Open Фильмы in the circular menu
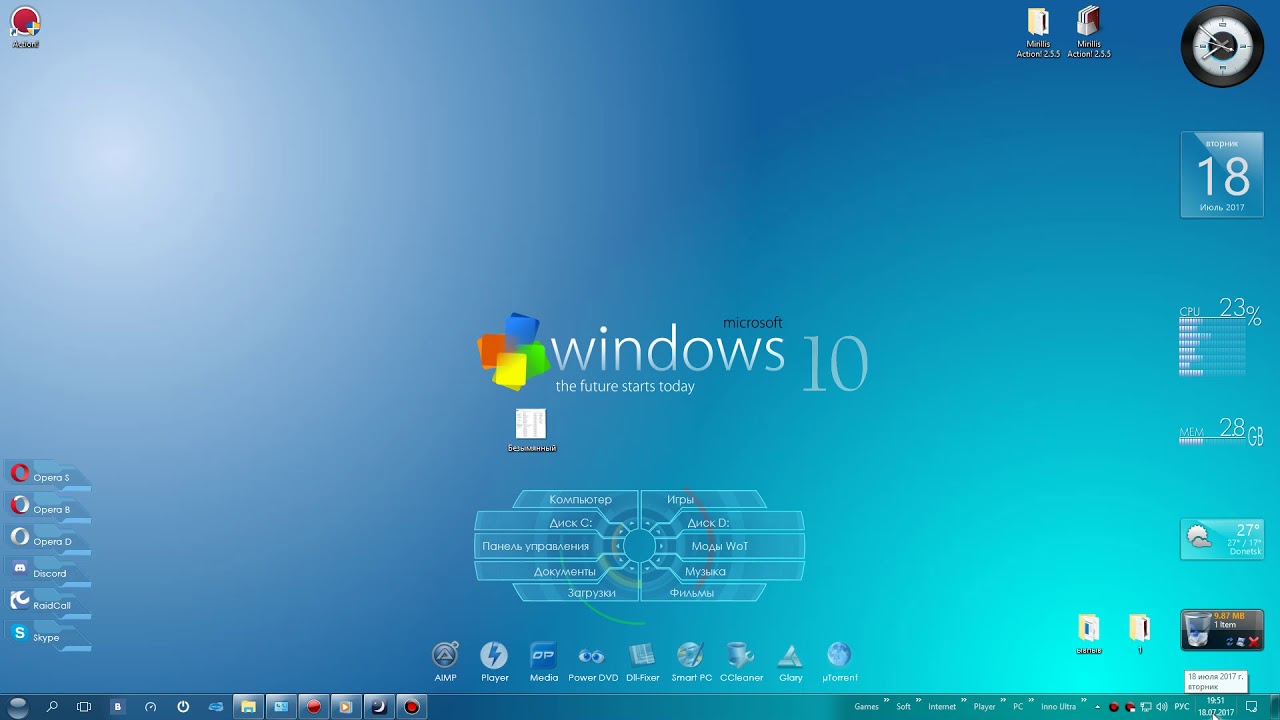The width and height of the screenshot is (1280, 720). pos(692,593)
